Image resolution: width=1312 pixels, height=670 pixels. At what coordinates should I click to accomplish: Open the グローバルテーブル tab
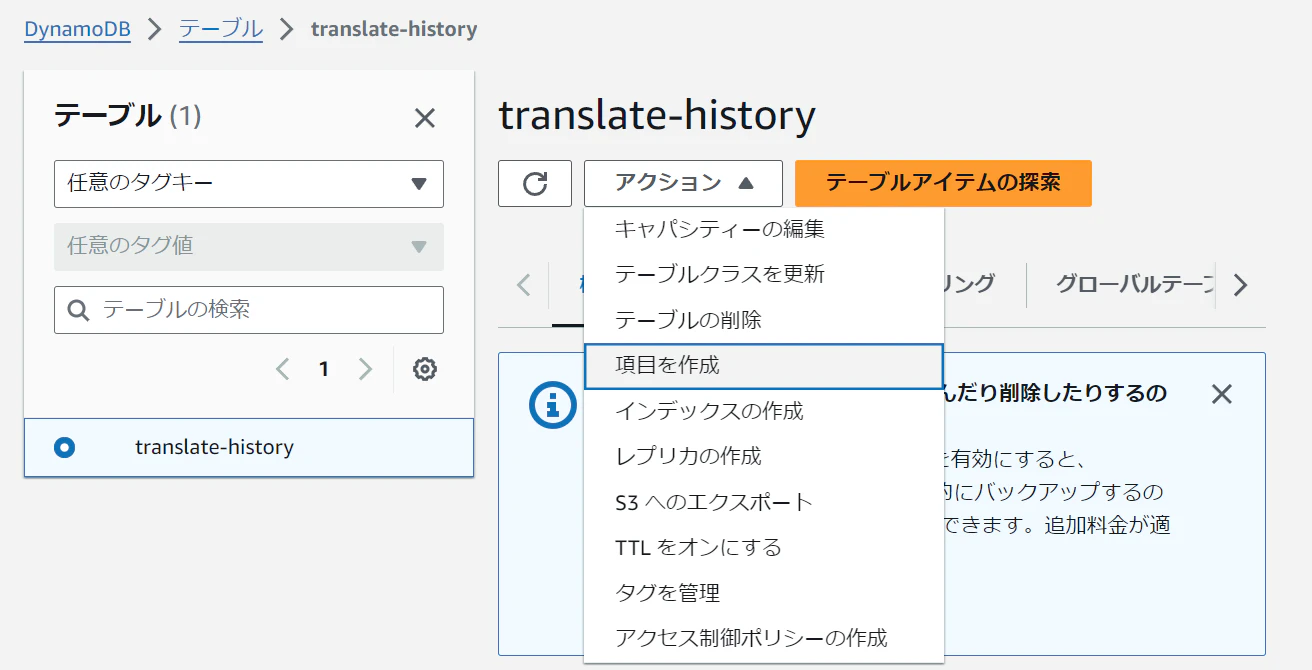[1134, 284]
